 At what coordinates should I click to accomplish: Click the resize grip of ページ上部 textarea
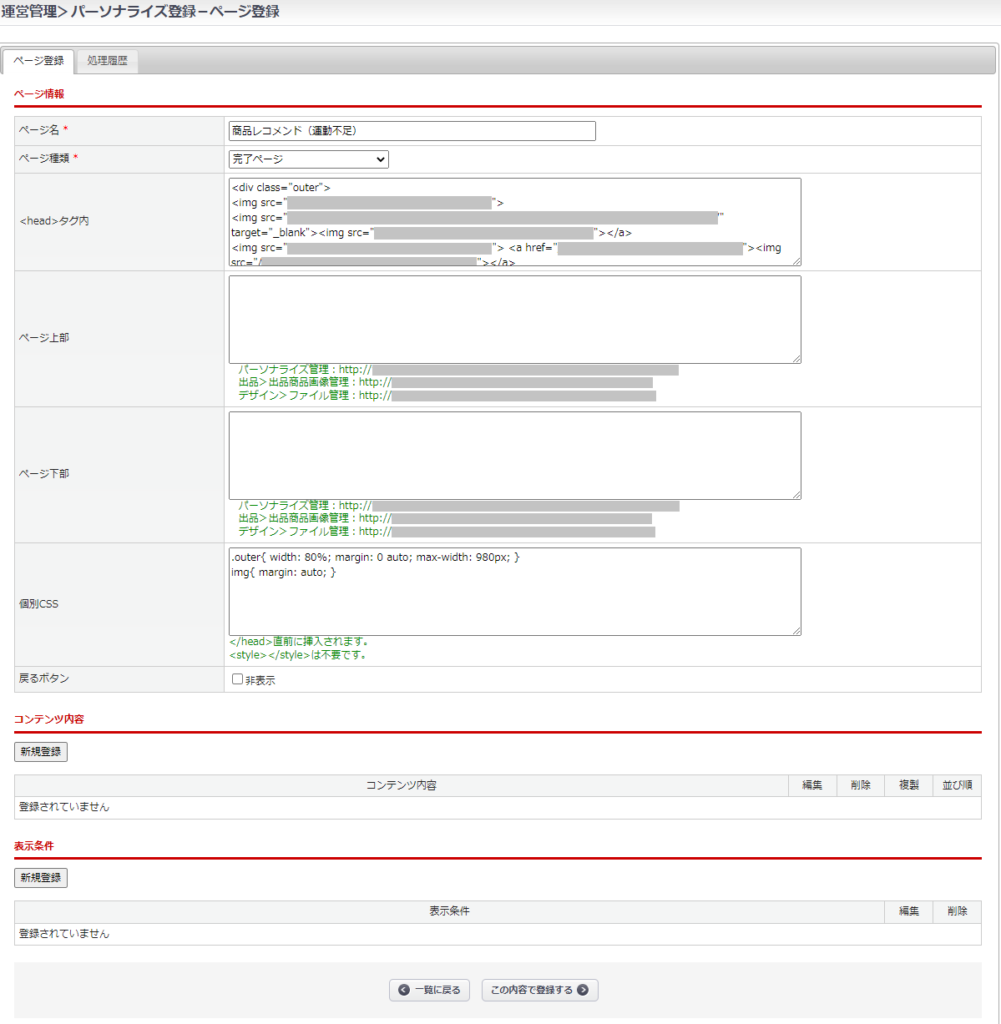pyautogui.click(x=795, y=357)
